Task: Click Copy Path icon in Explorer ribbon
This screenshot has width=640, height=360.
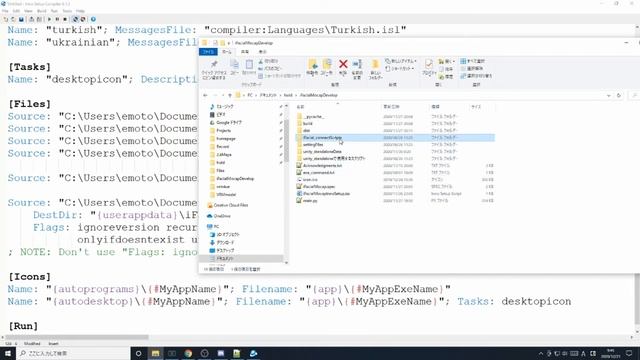Action: coord(261,68)
